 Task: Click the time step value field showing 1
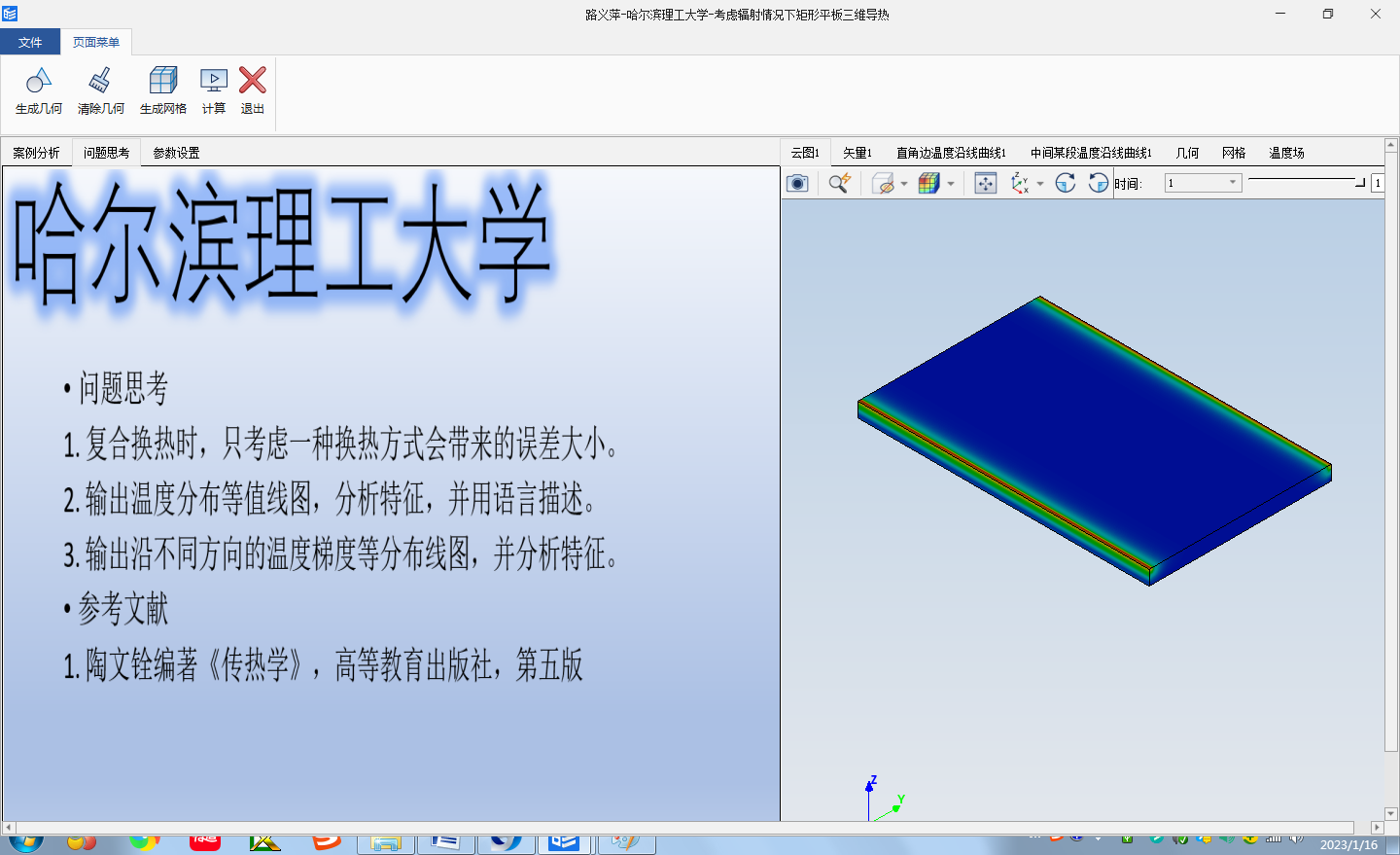tap(1378, 183)
